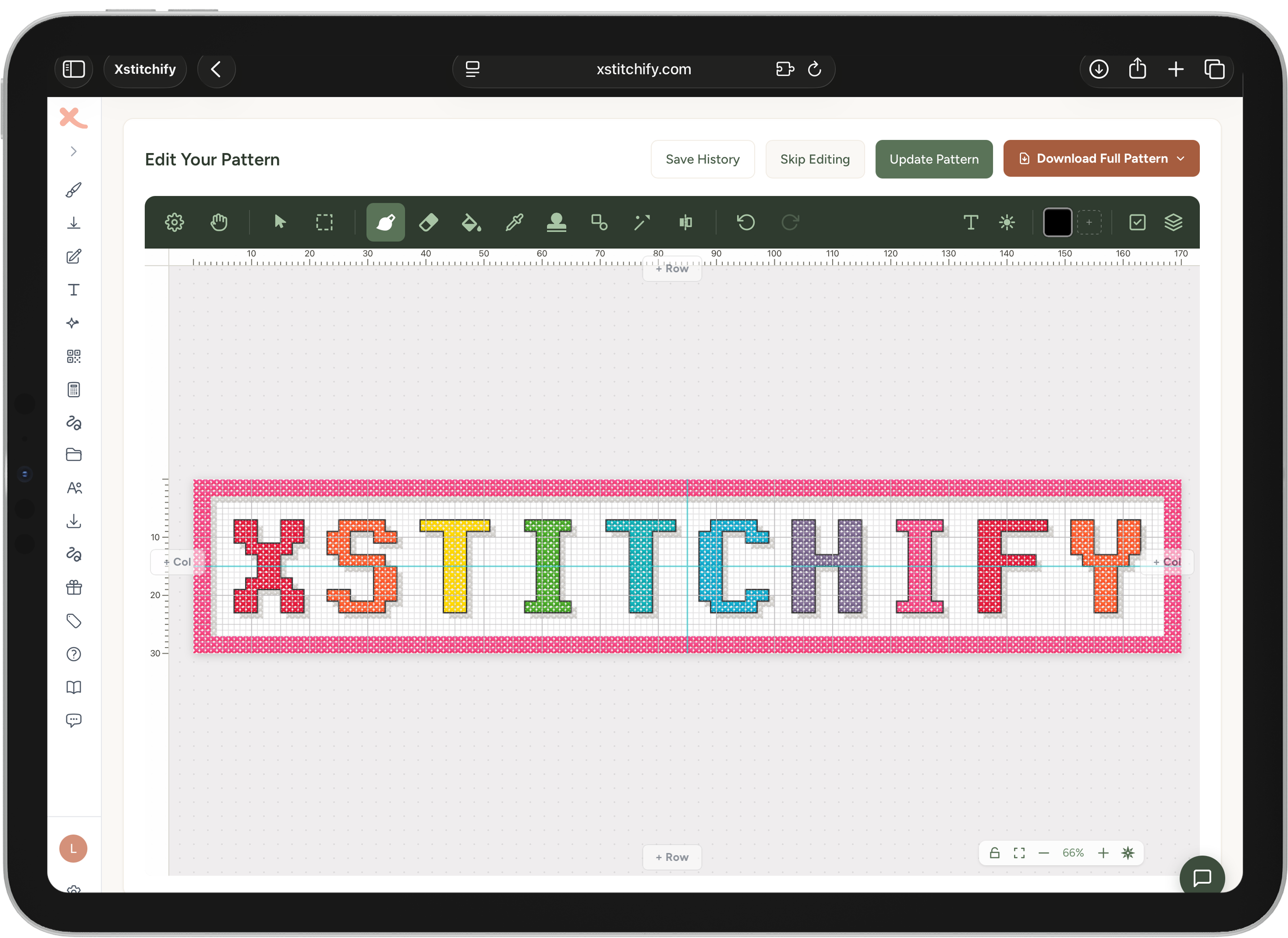Select the Magic Wand tool

[642, 222]
